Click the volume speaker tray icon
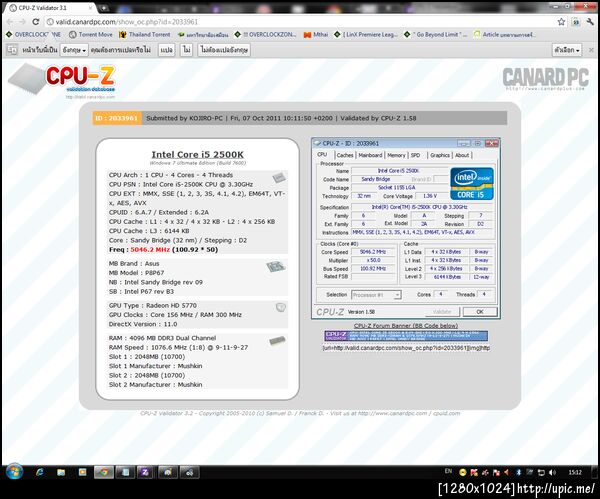Image resolution: width=600 pixels, height=499 pixels. [x=552, y=473]
